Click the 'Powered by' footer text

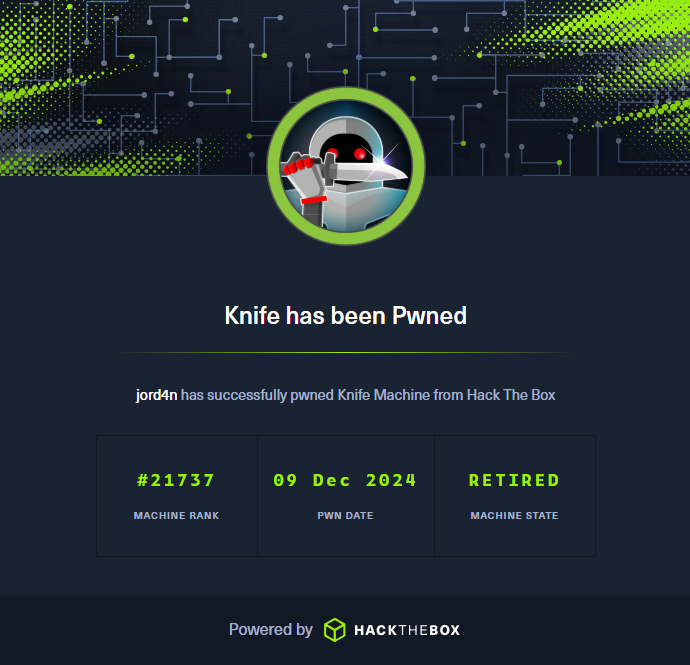pyautogui.click(x=271, y=629)
